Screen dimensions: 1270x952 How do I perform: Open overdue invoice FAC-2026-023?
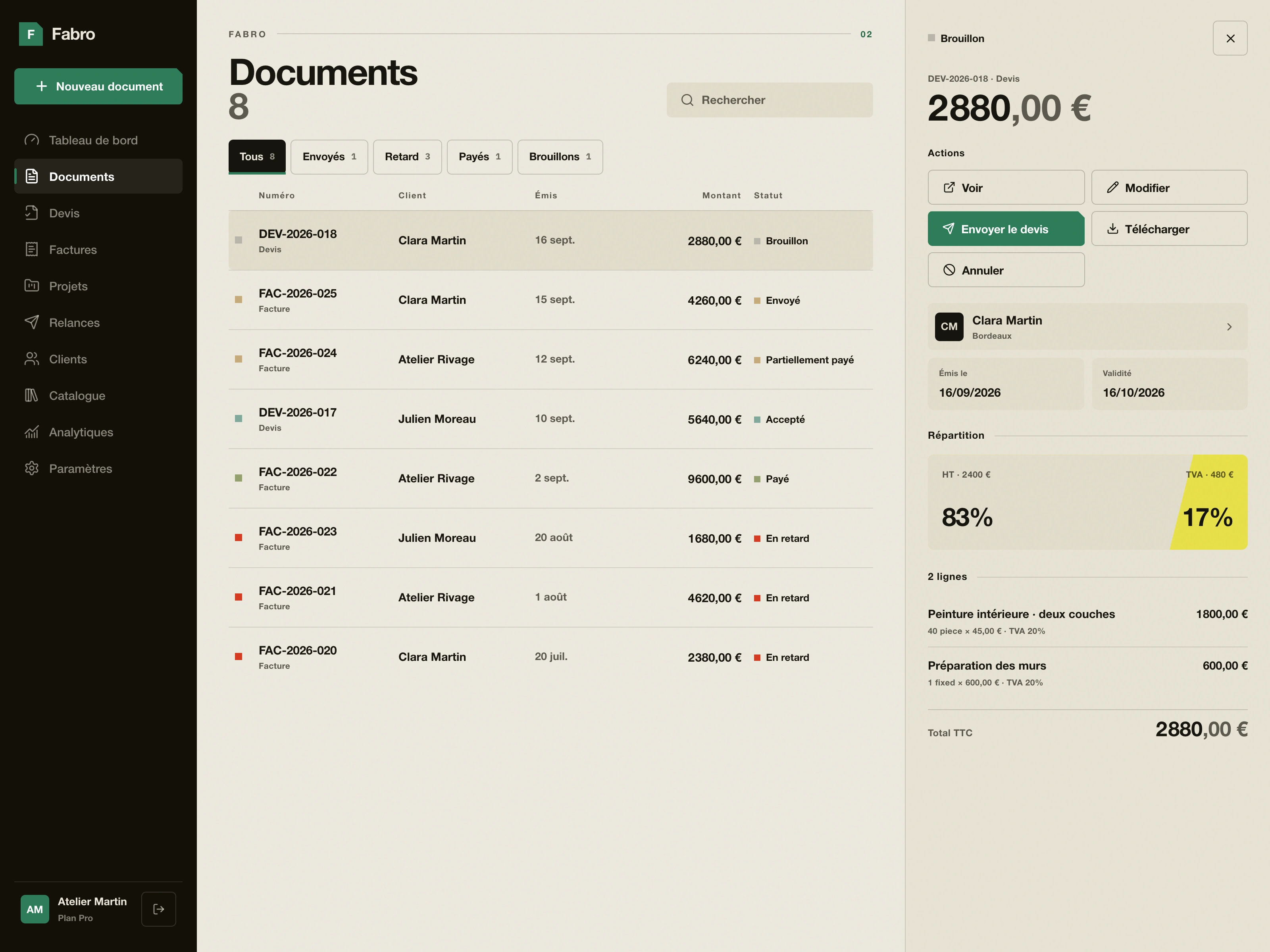pyautogui.click(x=550, y=538)
